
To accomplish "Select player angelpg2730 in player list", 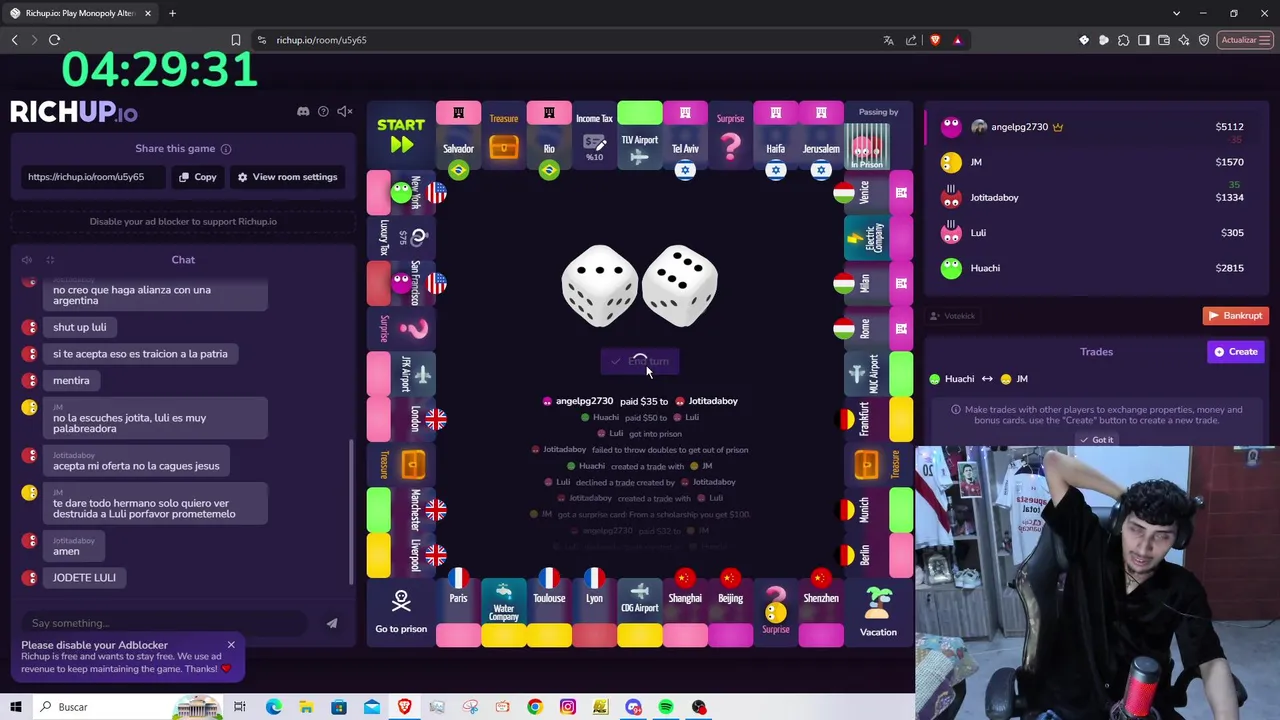I will [1096, 127].
